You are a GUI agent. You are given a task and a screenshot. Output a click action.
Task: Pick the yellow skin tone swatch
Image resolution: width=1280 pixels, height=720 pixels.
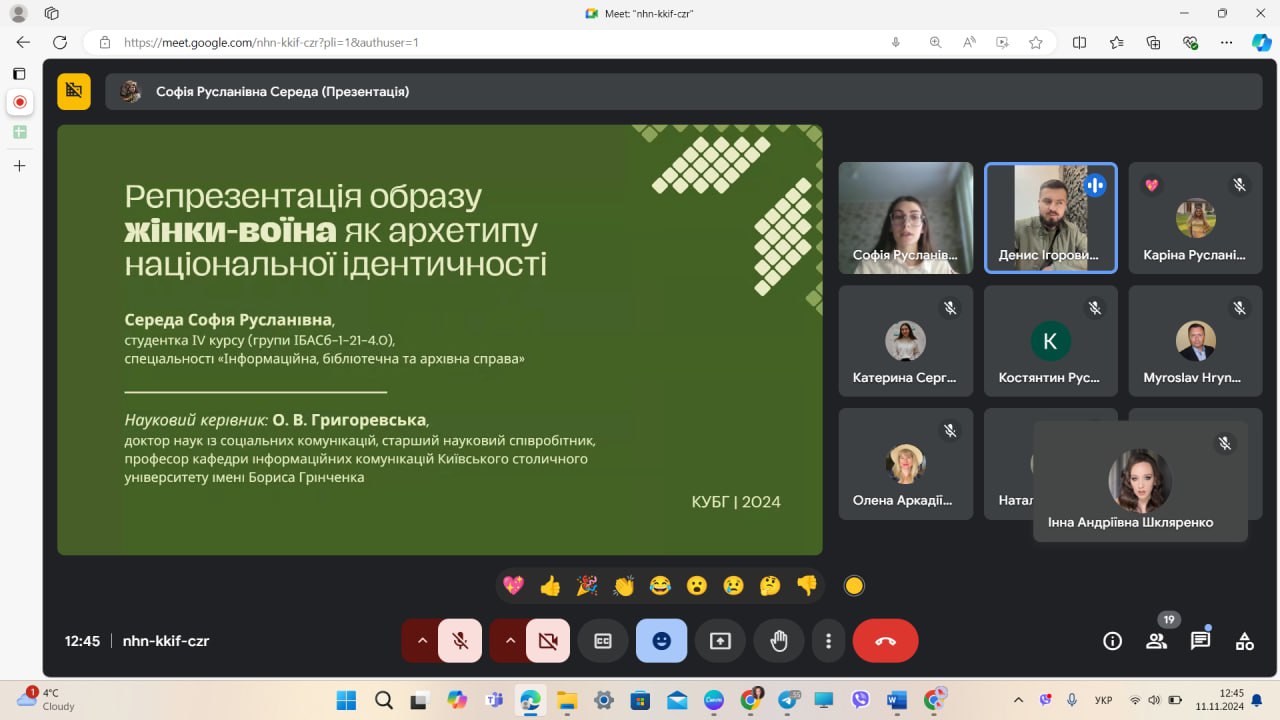pos(853,586)
